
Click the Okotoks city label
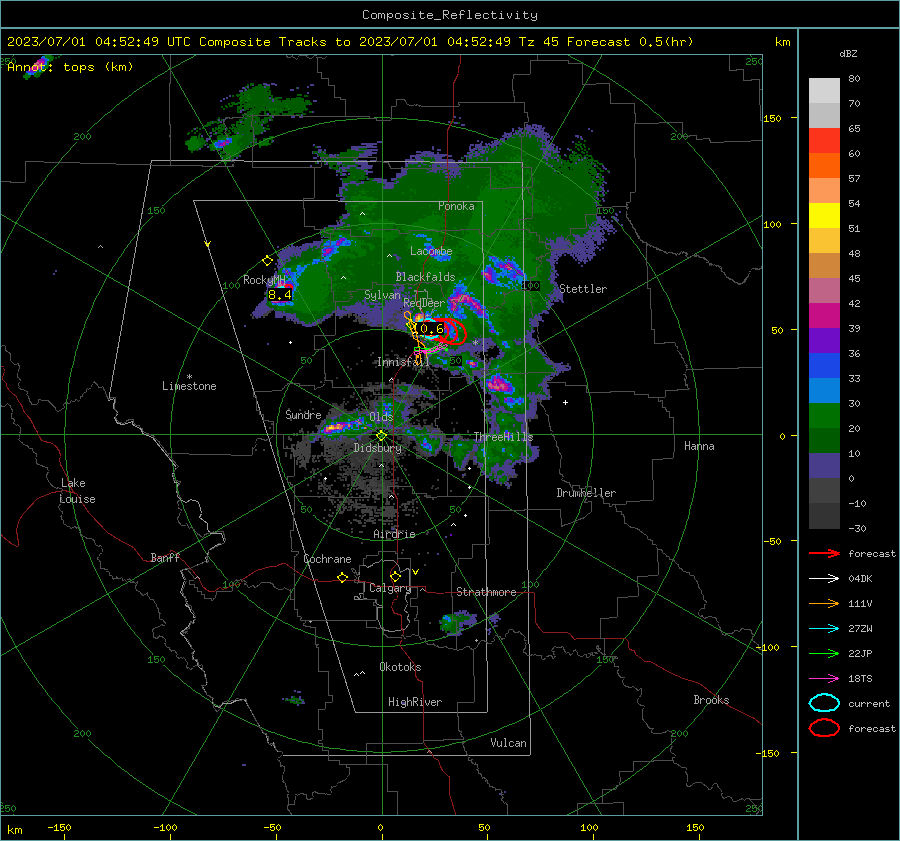pyautogui.click(x=400, y=667)
